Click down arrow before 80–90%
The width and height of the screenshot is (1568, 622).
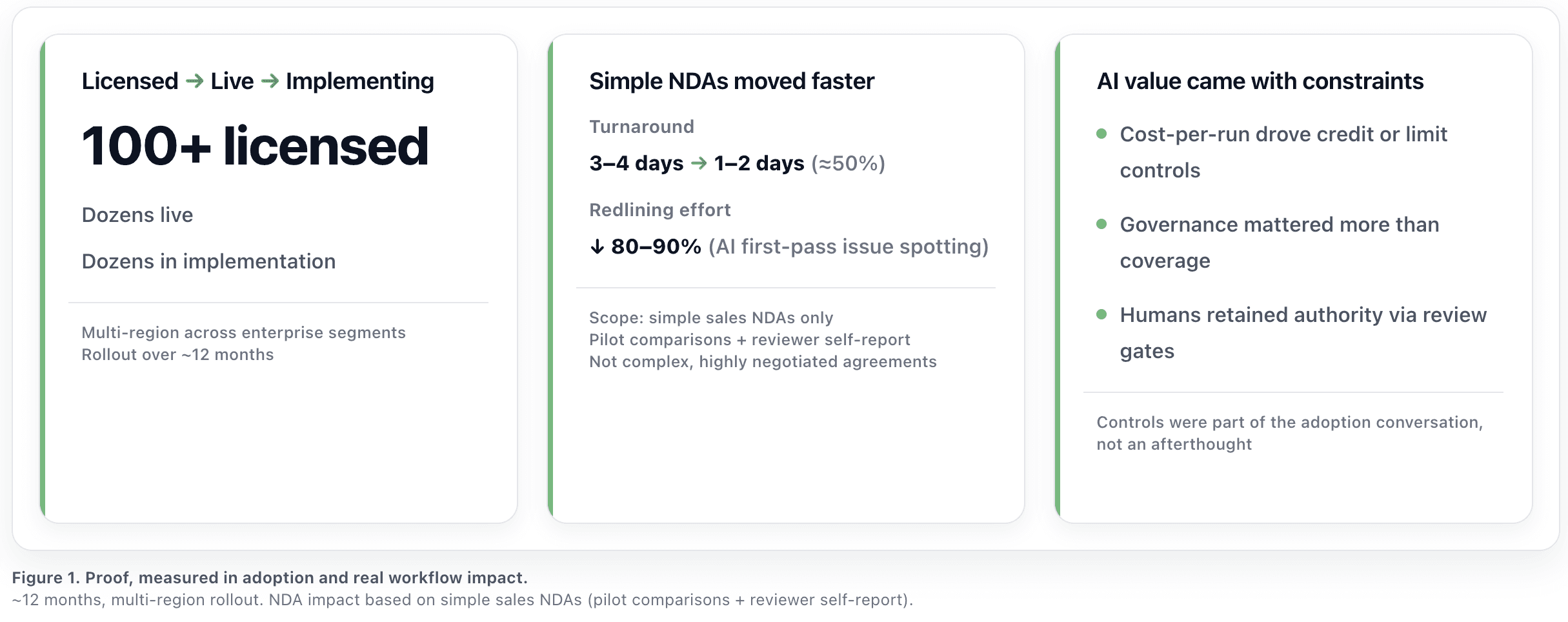[598, 246]
